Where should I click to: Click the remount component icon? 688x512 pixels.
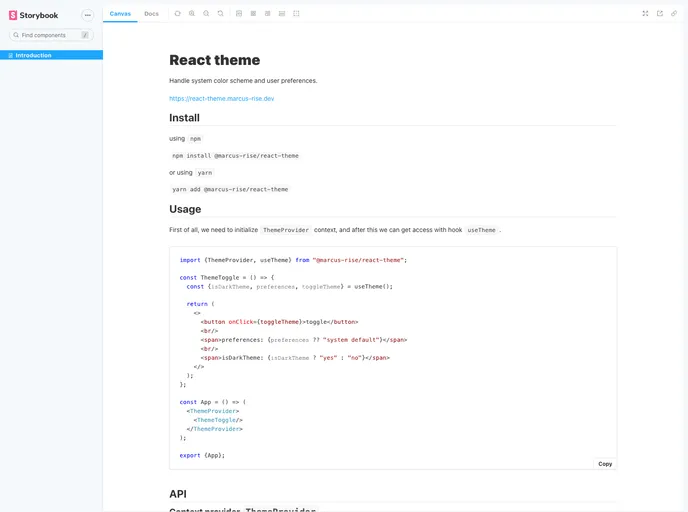(177, 14)
